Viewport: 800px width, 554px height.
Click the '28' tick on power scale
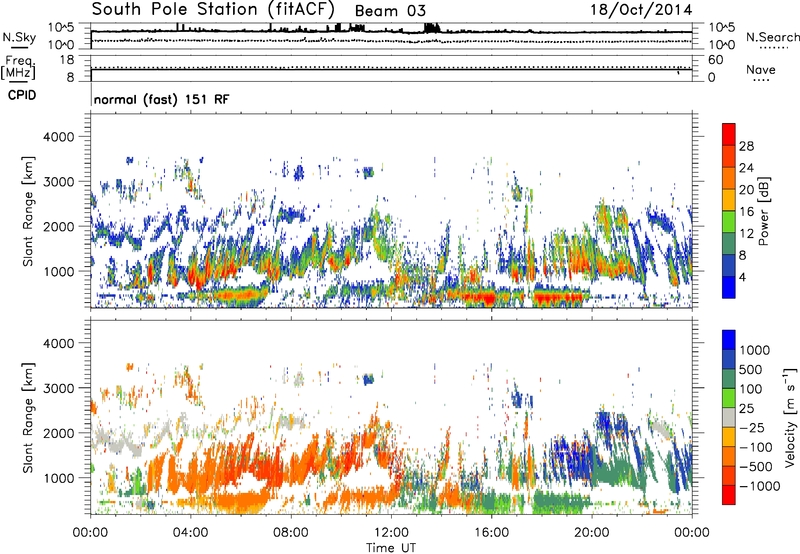click(x=746, y=146)
